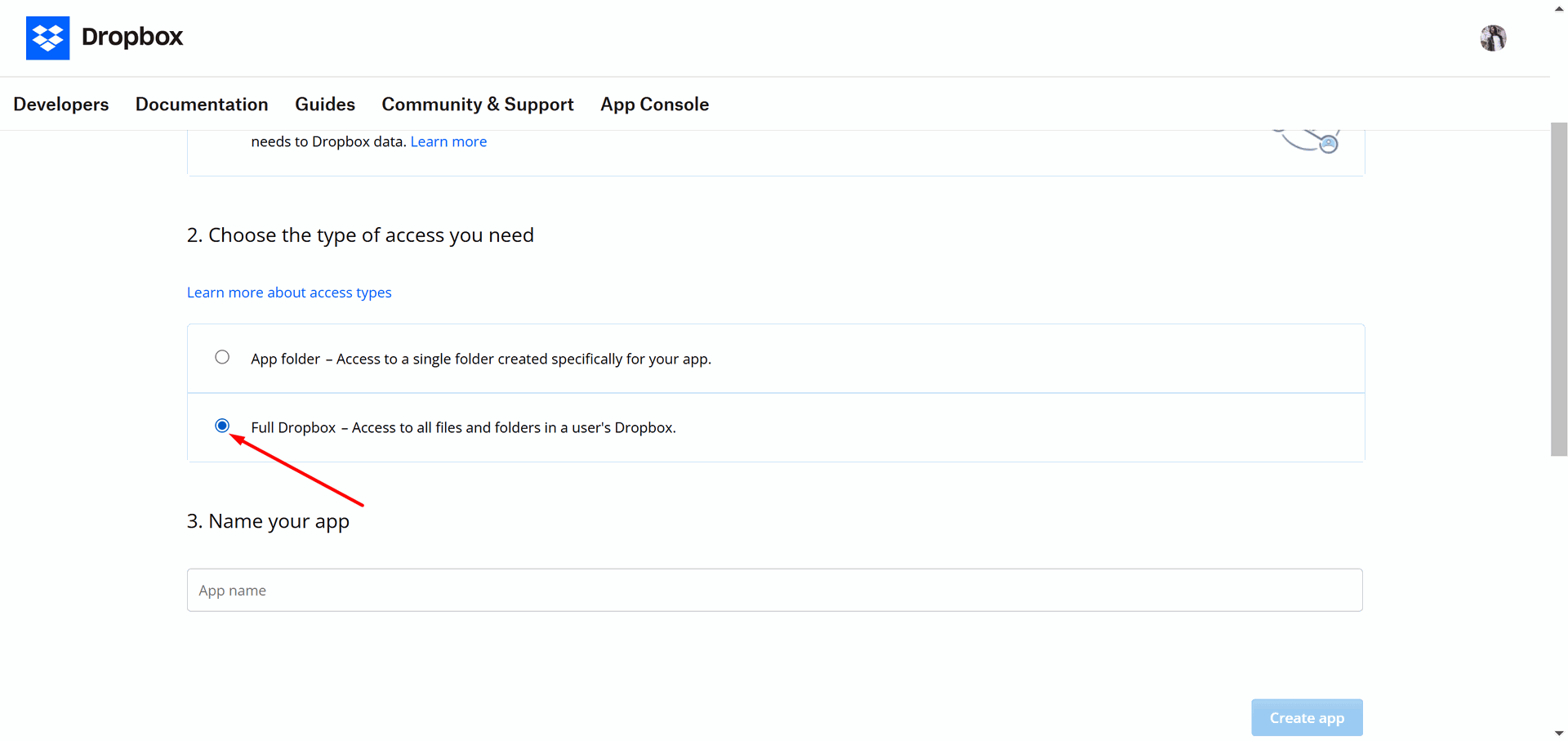This screenshot has height=741, width=1568.
Task: Click the vertical scrollbar thumb
Action: [x=1559, y=289]
